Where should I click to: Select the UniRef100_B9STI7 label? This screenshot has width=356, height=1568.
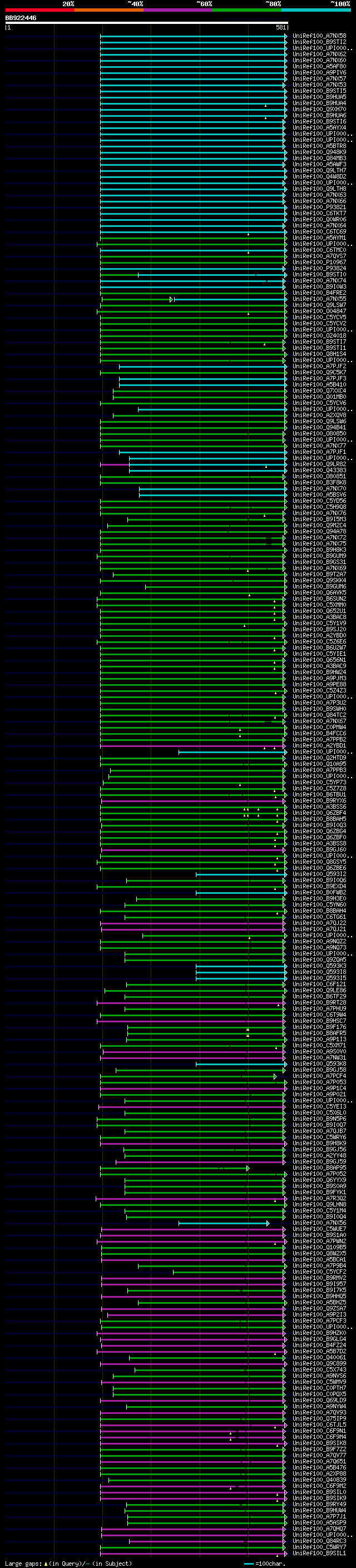(x=319, y=342)
